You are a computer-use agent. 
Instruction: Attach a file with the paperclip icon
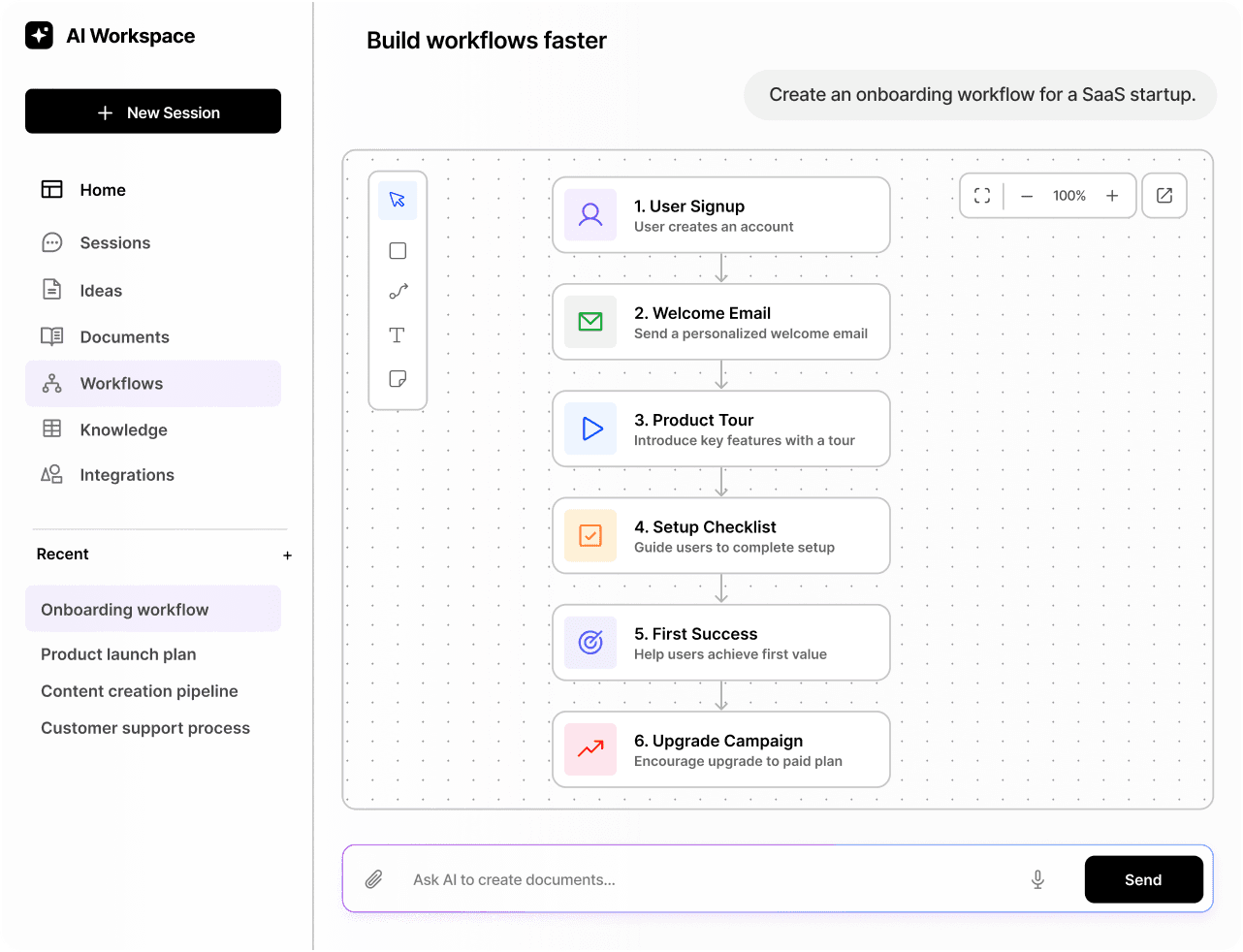373,879
